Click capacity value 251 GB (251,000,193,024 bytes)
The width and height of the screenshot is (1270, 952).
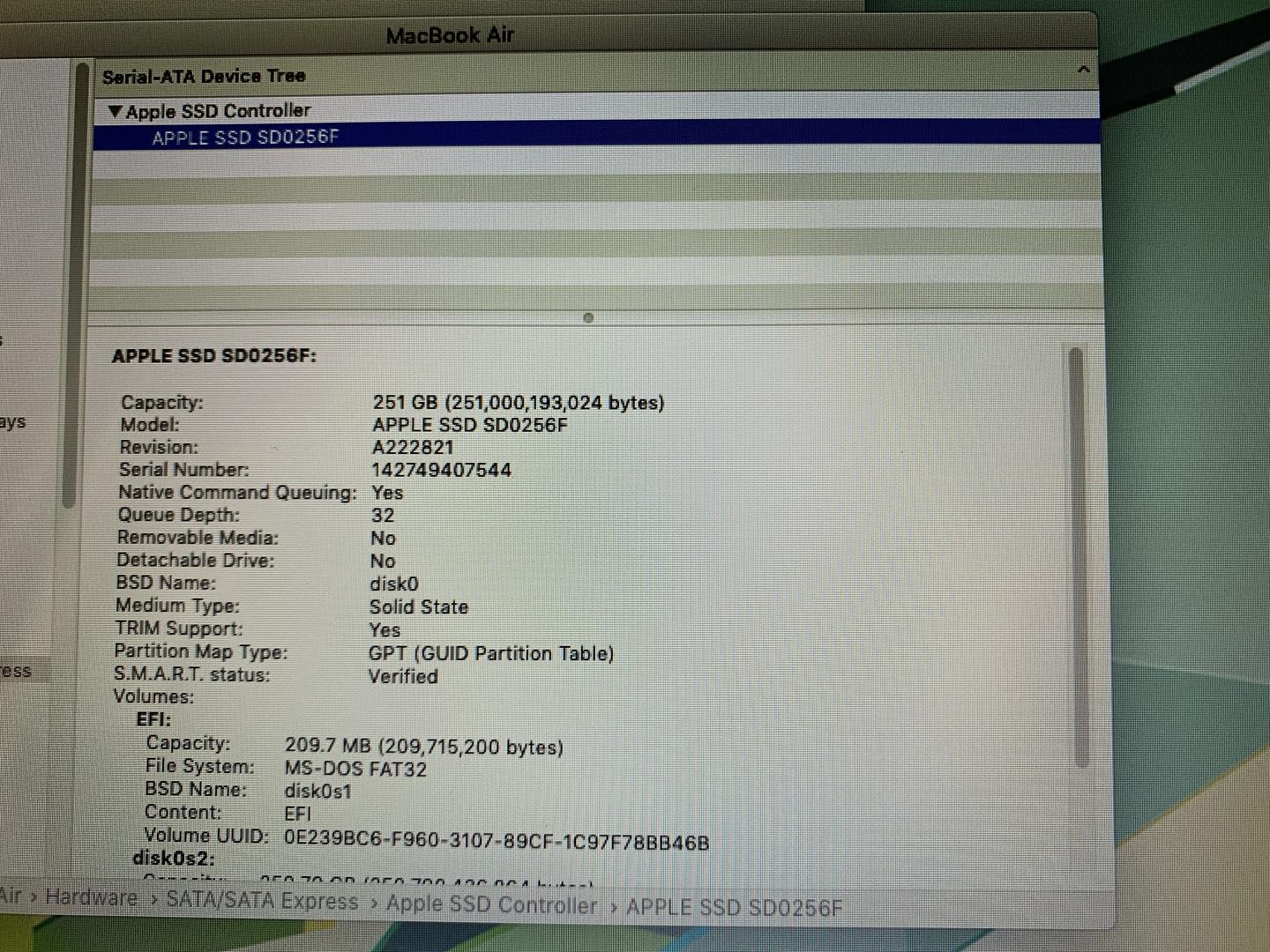(518, 403)
